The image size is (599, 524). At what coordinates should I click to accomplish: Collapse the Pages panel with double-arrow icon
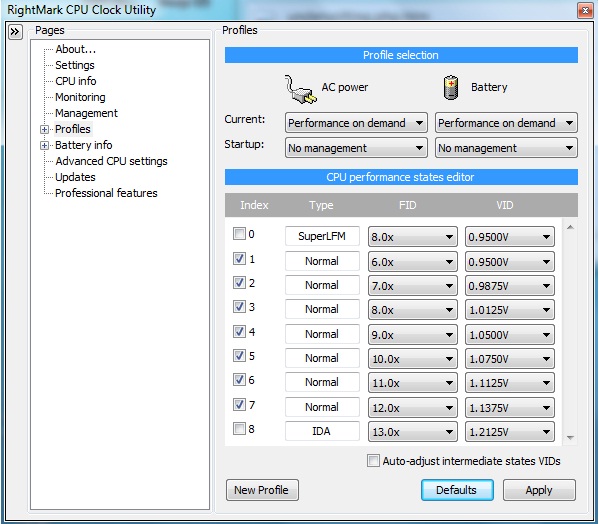15,31
